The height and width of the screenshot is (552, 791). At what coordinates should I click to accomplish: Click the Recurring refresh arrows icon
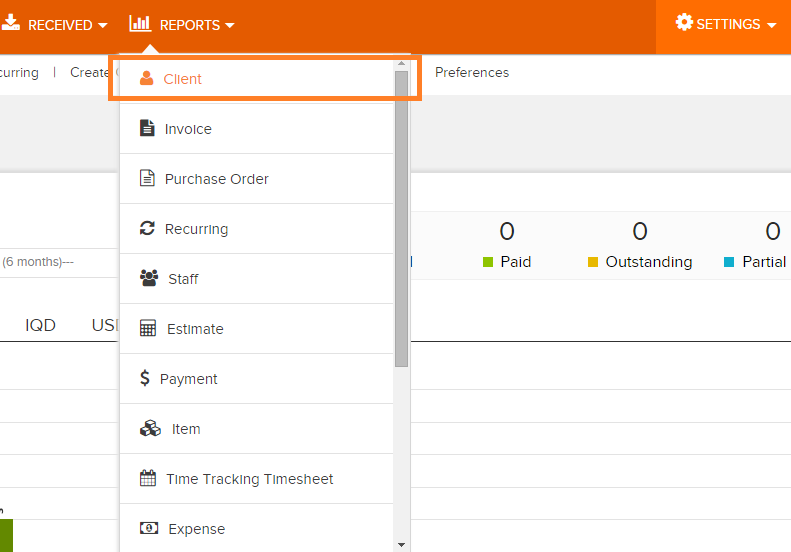[147, 228]
